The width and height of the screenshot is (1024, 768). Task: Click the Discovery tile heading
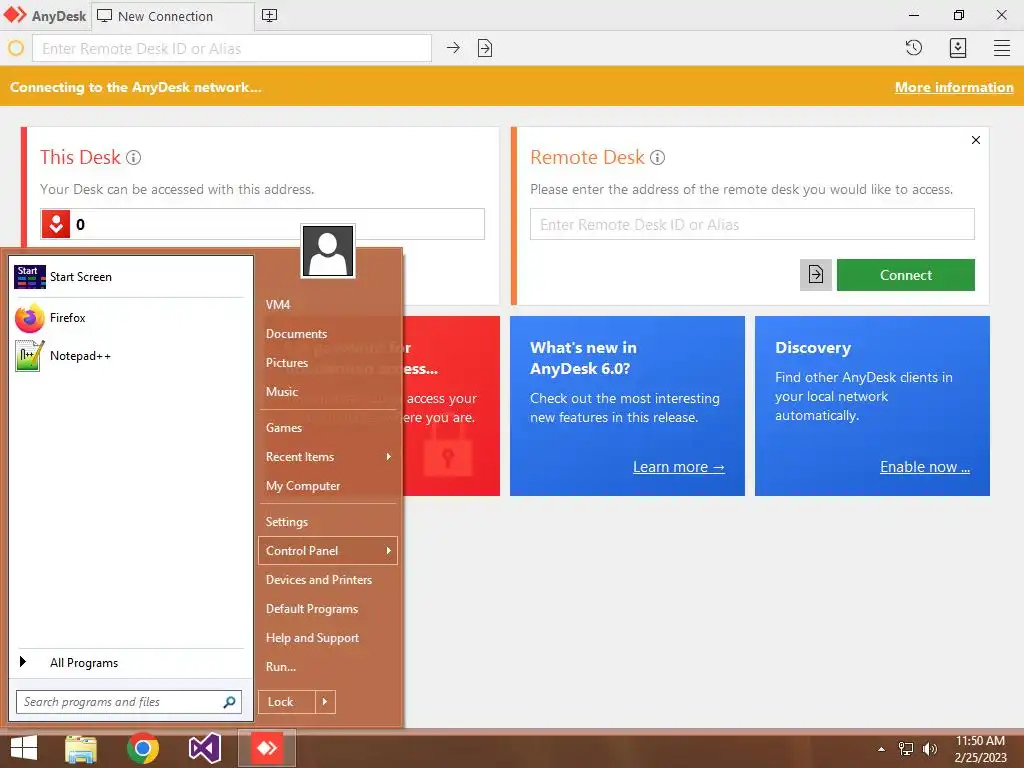813,347
